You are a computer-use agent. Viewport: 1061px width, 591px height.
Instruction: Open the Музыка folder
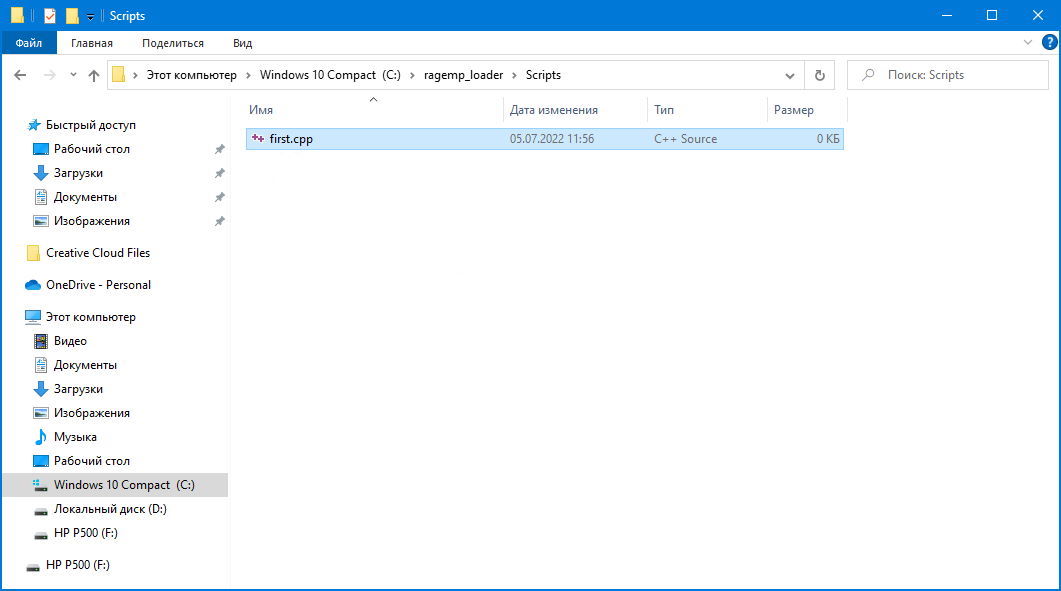(75, 437)
